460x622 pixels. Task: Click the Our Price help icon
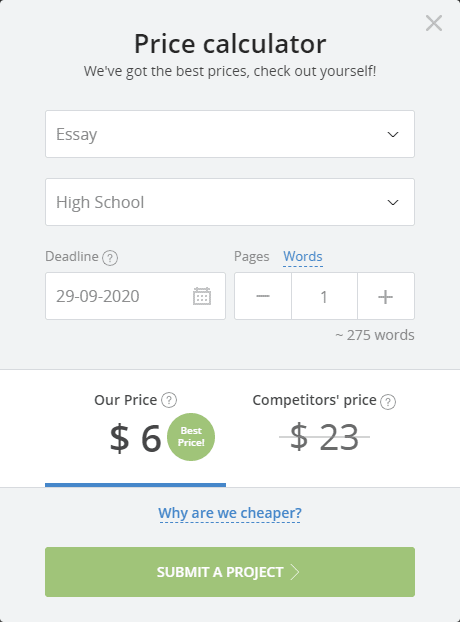169,400
